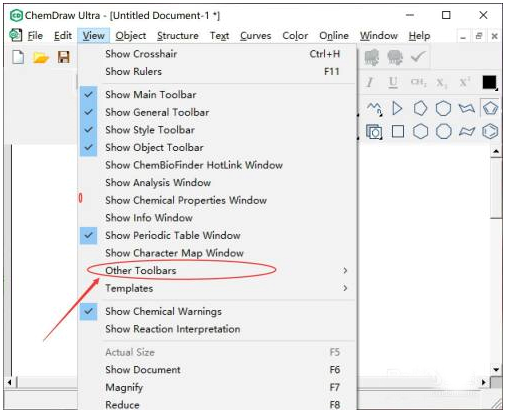Choose Show Document menu entry

tap(217, 370)
